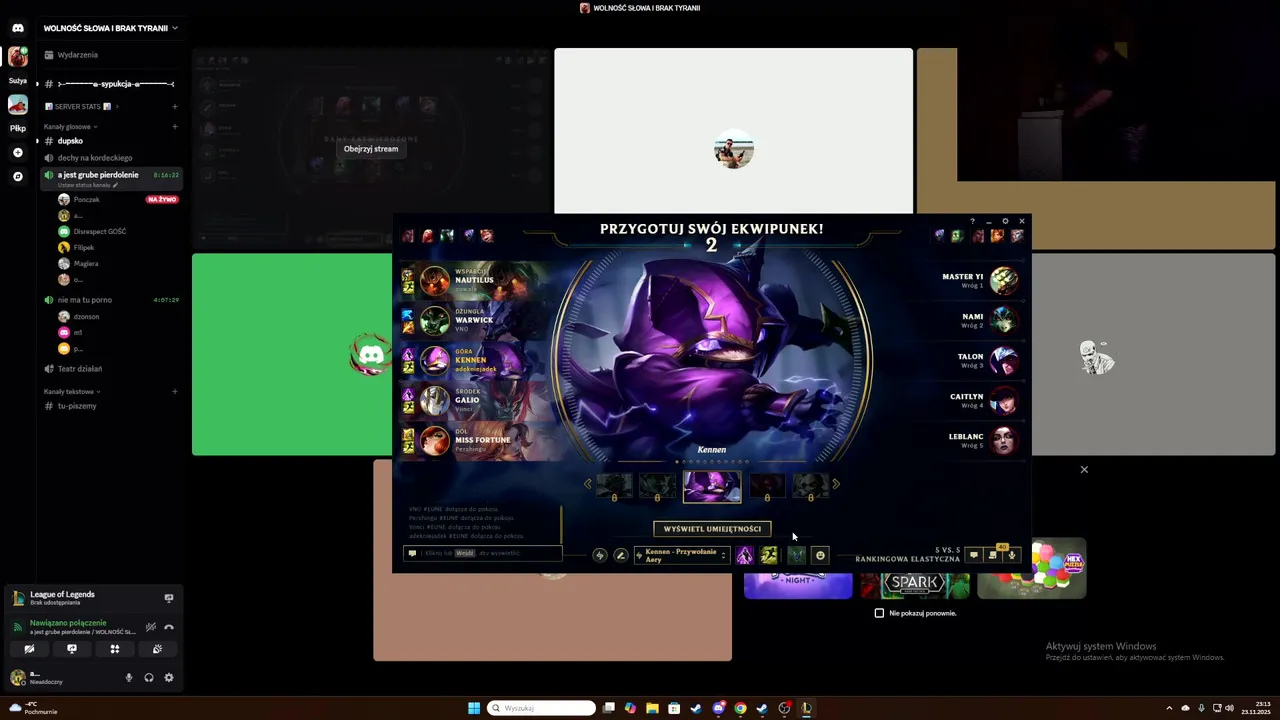This screenshot has width=1280, height=720.
Task: Change the second summoner spell
Action: click(768, 555)
